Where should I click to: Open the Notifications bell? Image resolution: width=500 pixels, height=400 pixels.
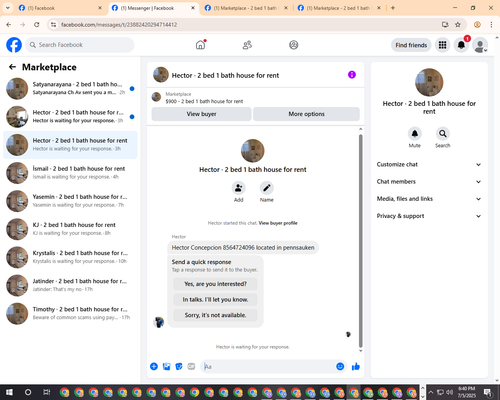[461, 45]
